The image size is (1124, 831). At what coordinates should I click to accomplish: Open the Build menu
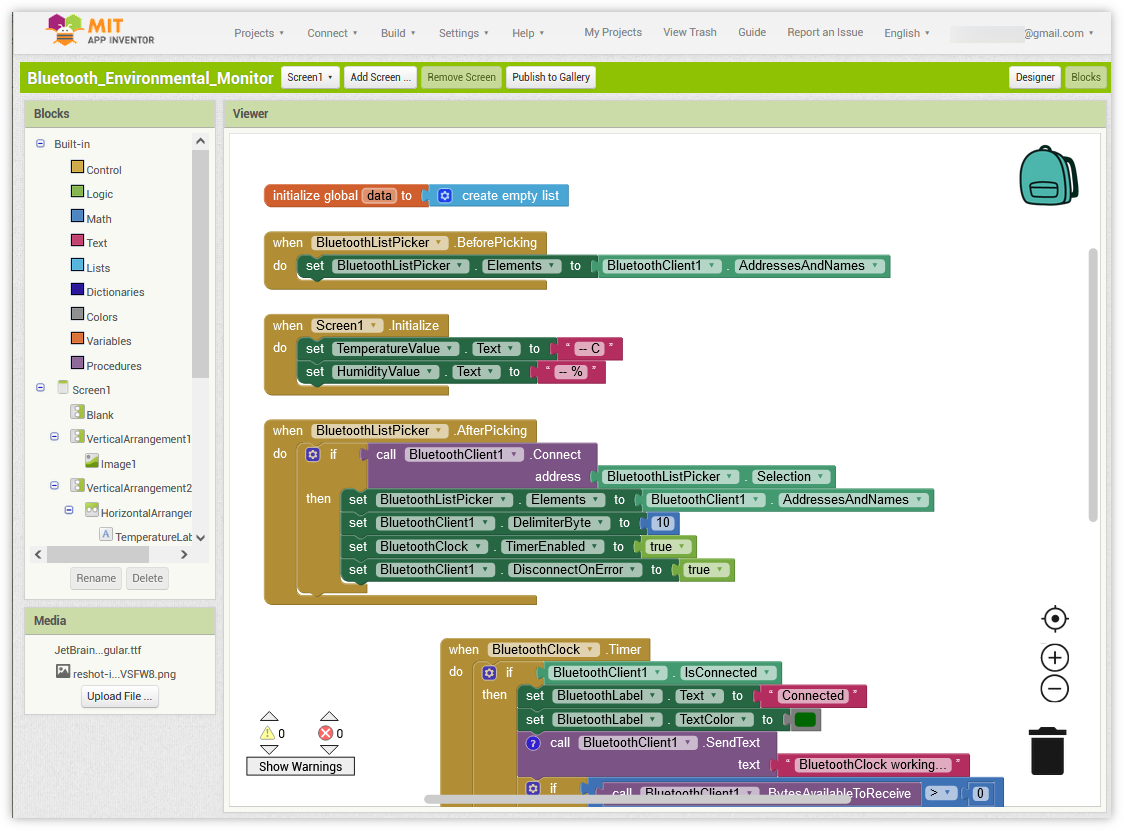[398, 33]
